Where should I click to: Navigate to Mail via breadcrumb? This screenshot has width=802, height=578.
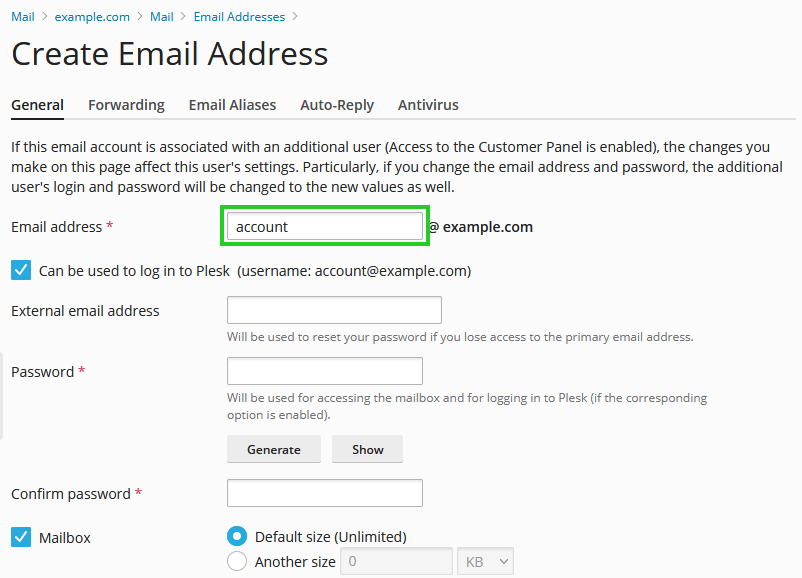(x=22, y=16)
